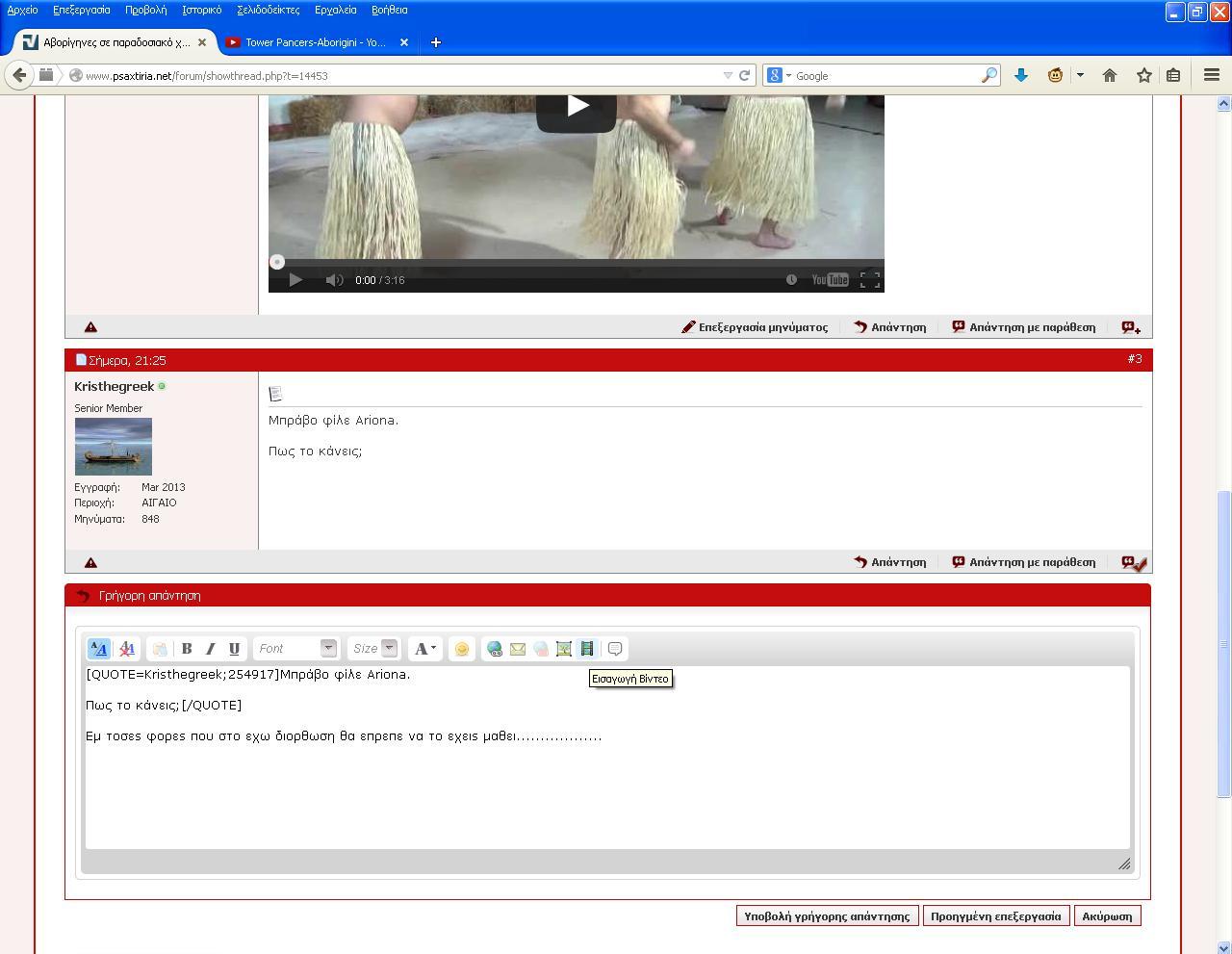Expand the text color picker dropdown
The width and height of the screenshot is (1232, 954).
[433, 649]
